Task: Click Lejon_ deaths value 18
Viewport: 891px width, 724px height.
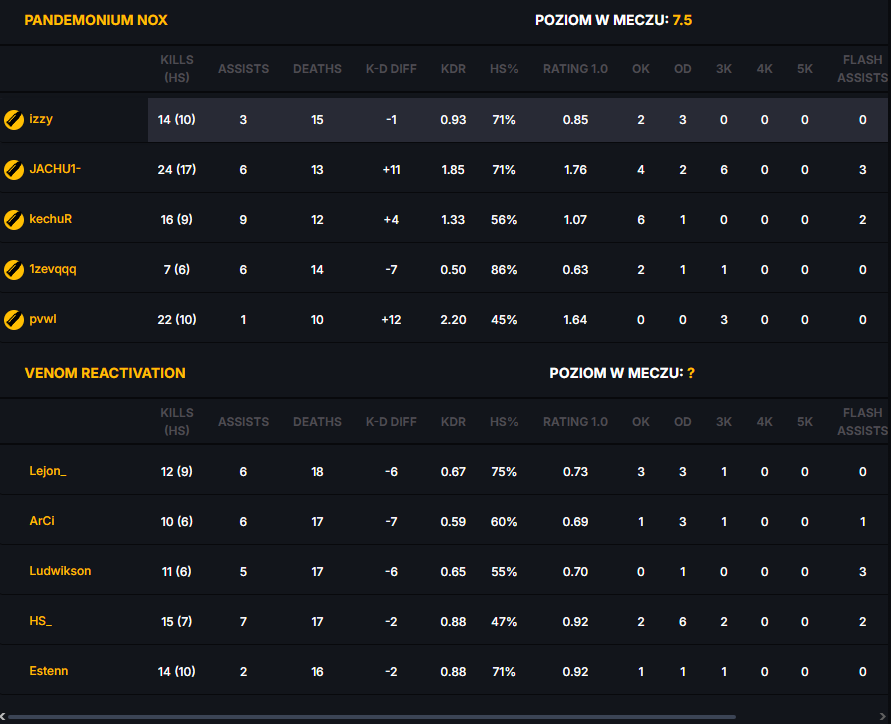Action: point(317,472)
